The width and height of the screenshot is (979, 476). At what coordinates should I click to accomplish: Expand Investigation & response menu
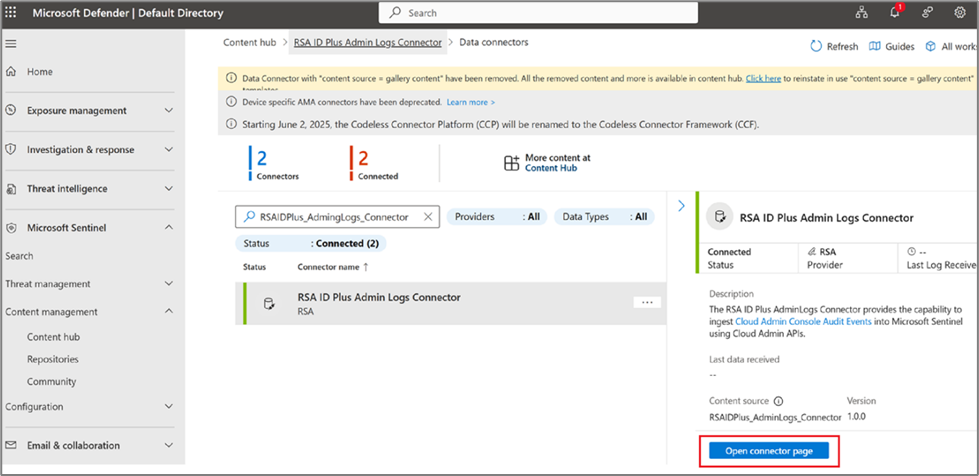[x=168, y=150]
